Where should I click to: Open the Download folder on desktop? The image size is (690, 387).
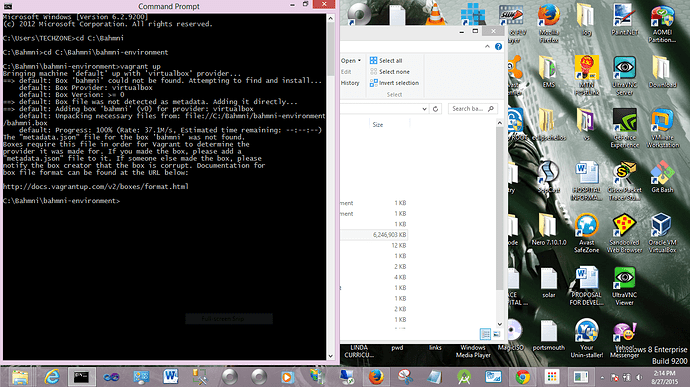coord(662,72)
